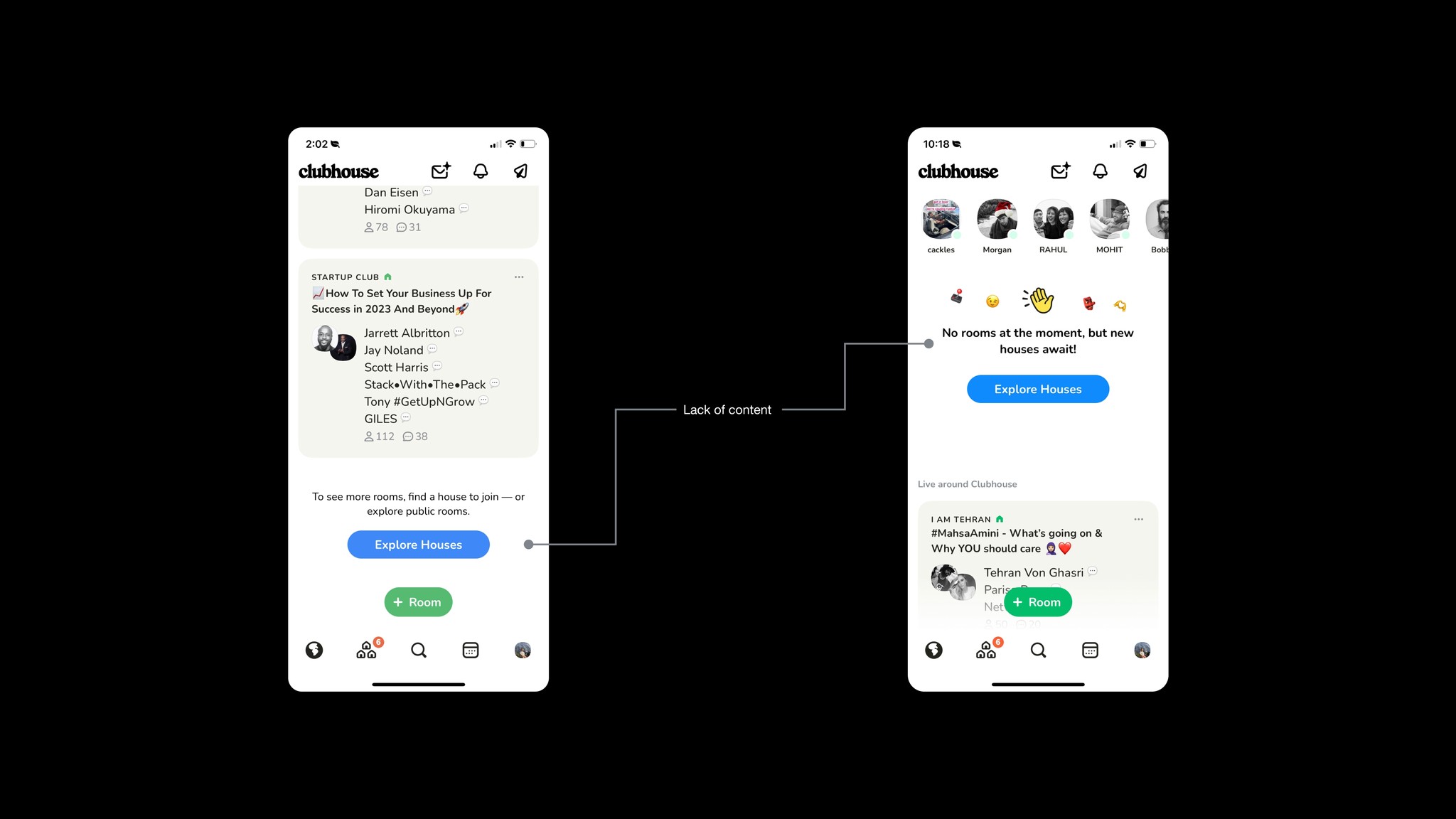Expand the STARTUP CLUB room options menu
This screenshot has width=1456, height=819.
(x=520, y=277)
